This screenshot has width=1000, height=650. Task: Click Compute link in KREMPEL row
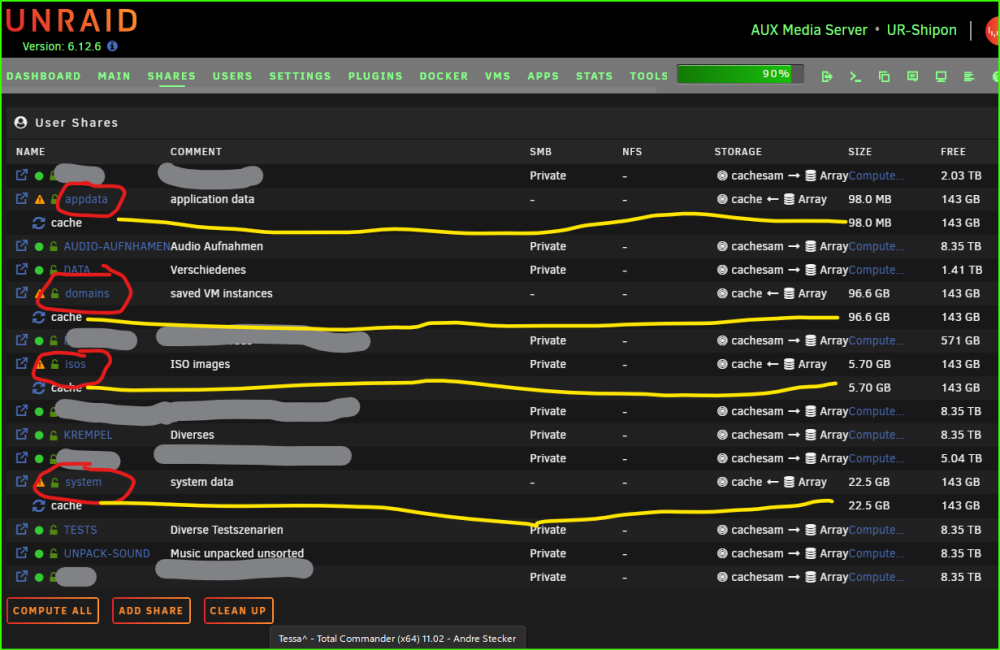876,435
